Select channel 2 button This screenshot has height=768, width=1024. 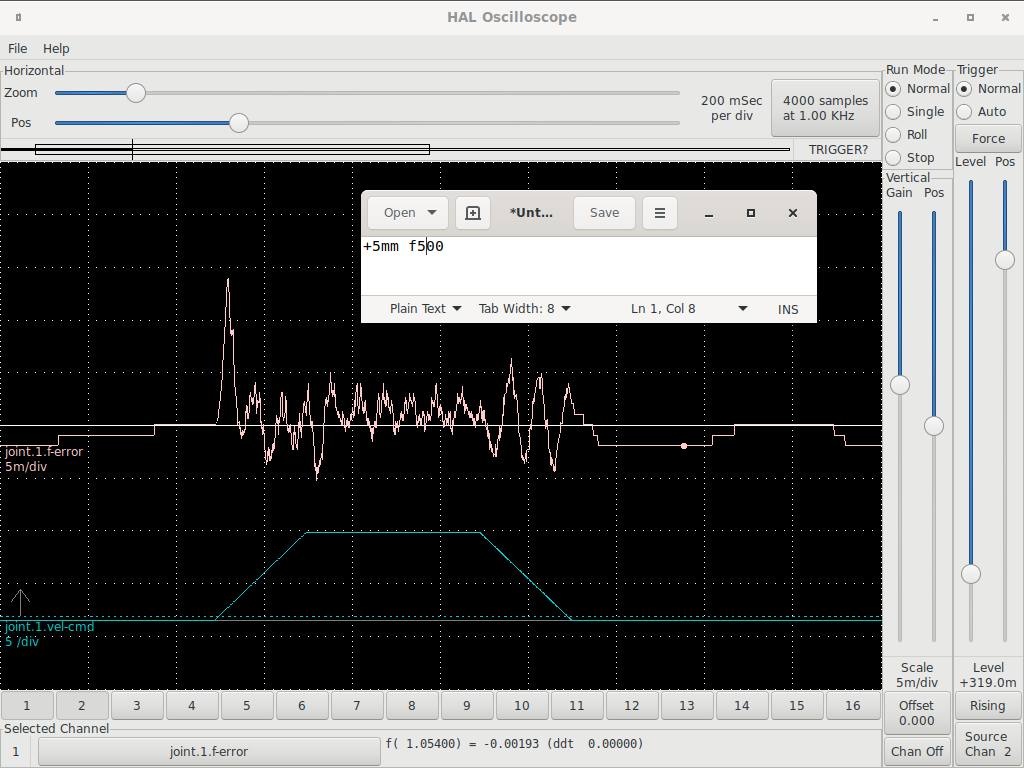coord(82,705)
